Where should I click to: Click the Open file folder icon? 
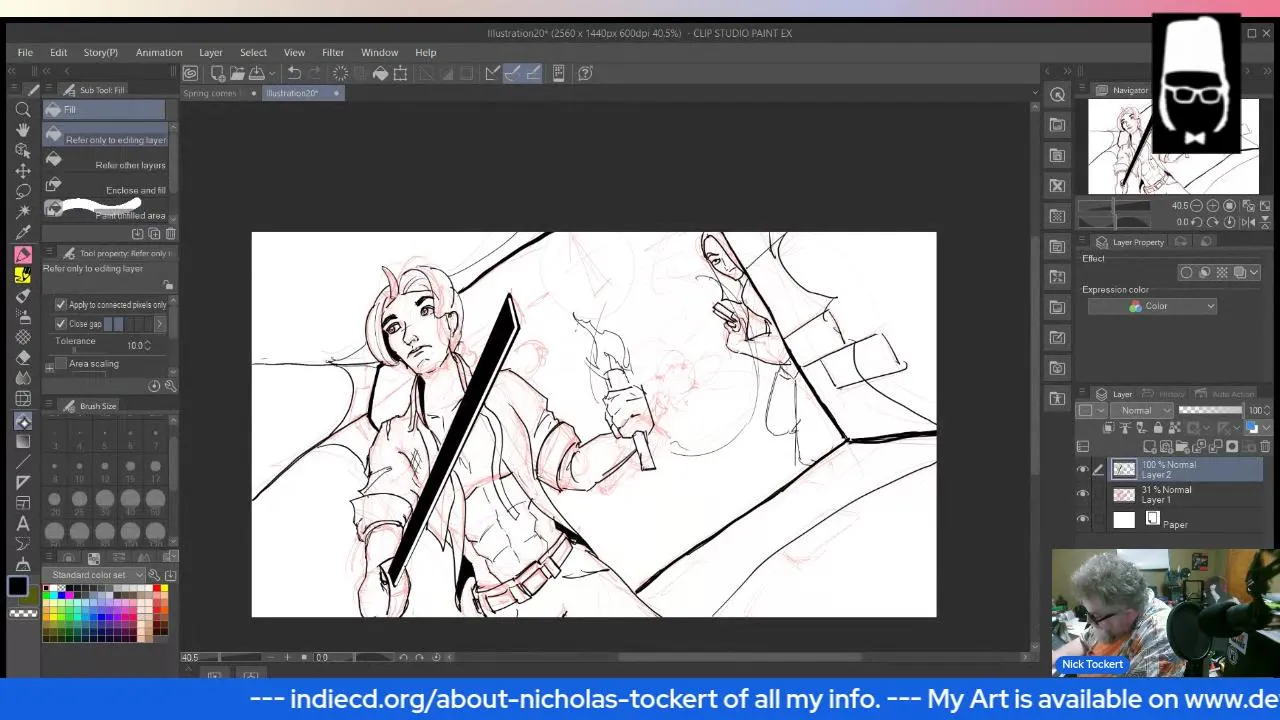tap(237, 73)
